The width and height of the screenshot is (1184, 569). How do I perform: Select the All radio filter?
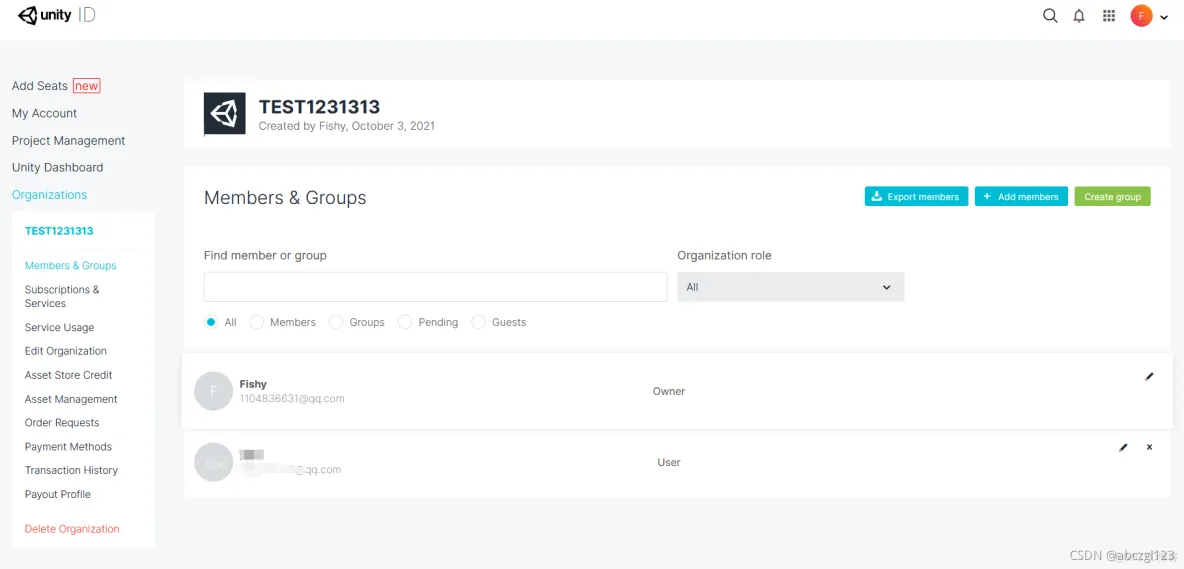coord(211,322)
